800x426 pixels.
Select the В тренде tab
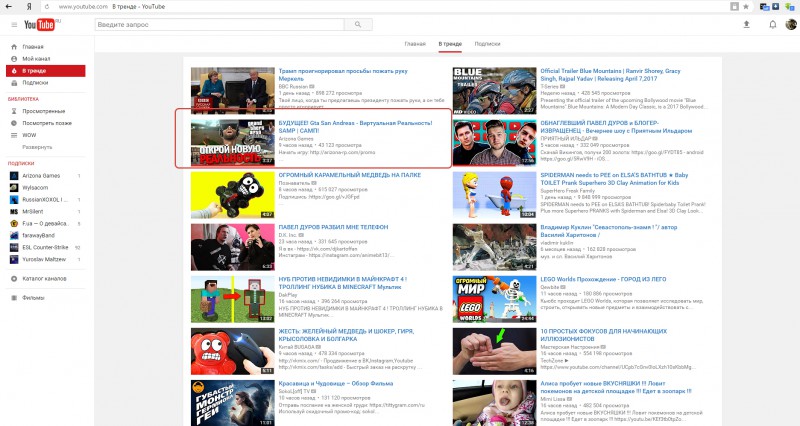450,44
